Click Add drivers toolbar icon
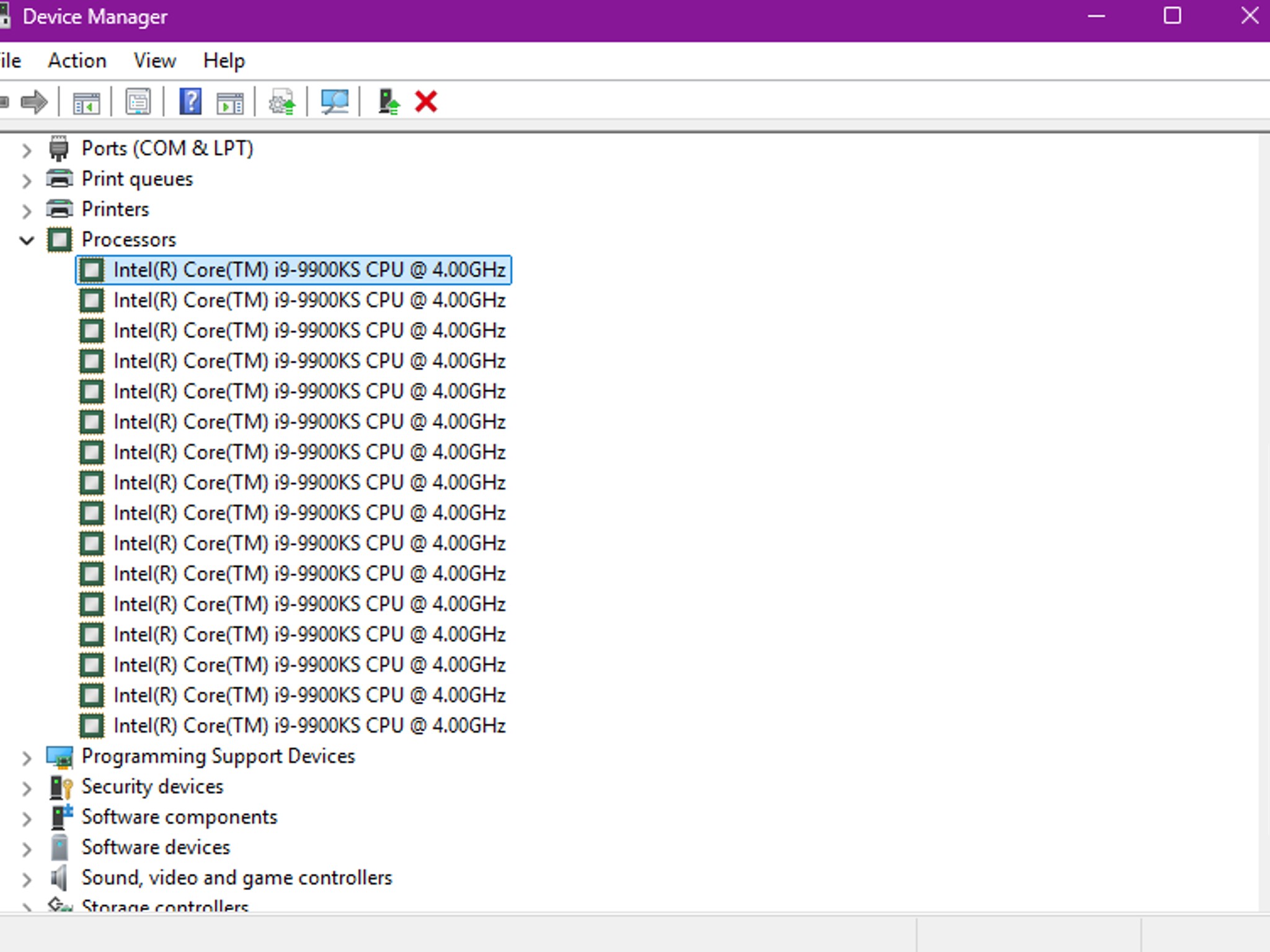Image resolution: width=1270 pixels, height=952 pixels. [x=389, y=102]
